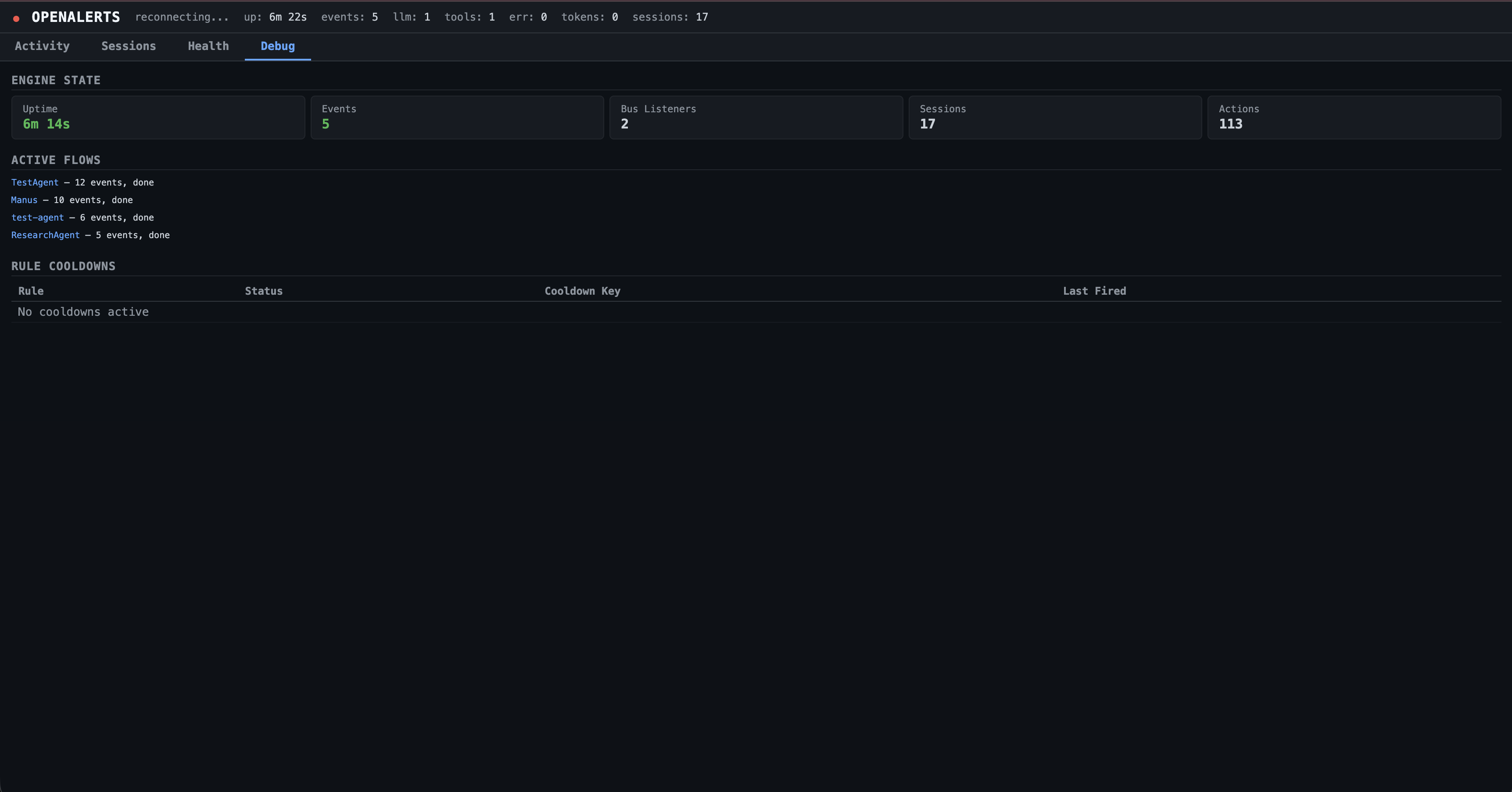This screenshot has width=1512, height=792.
Task: Click the Actions stat card showing 113
Action: click(1354, 118)
